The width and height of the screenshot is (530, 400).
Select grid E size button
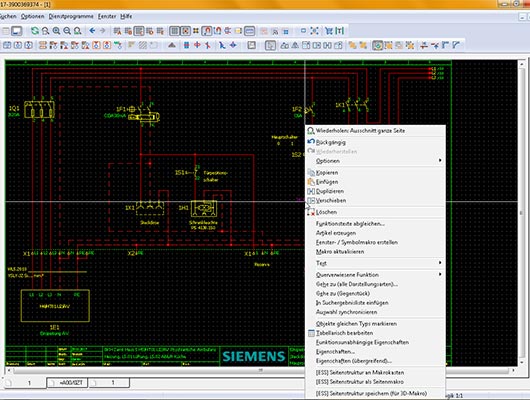(x=160, y=31)
